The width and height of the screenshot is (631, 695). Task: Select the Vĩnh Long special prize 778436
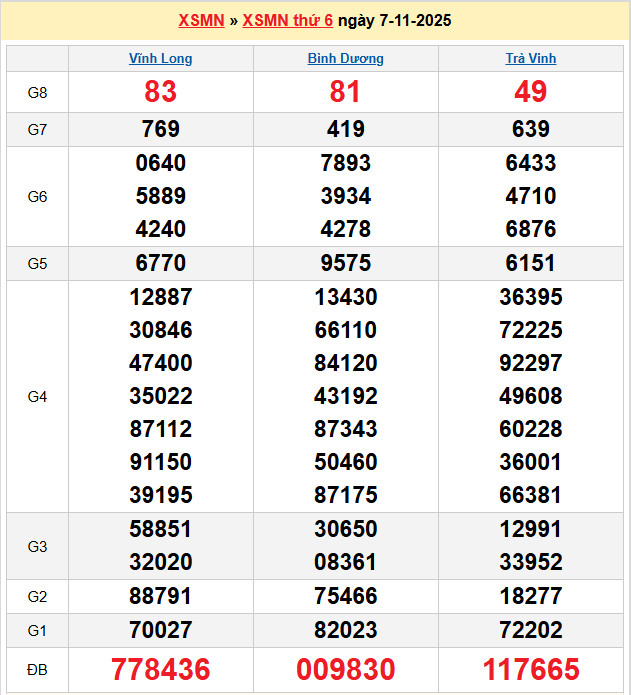(160, 670)
